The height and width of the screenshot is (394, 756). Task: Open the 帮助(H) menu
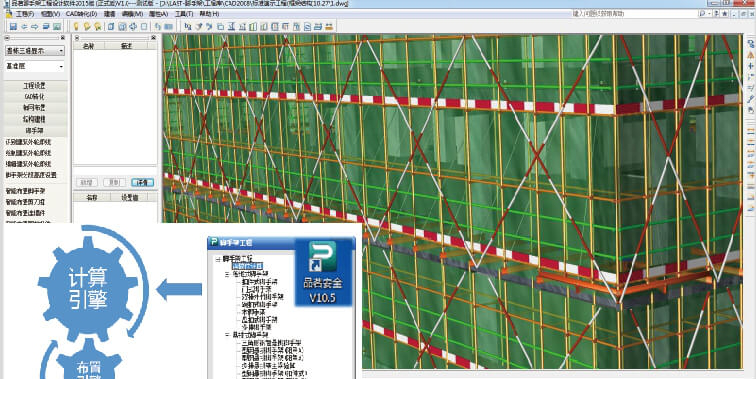(x=209, y=14)
